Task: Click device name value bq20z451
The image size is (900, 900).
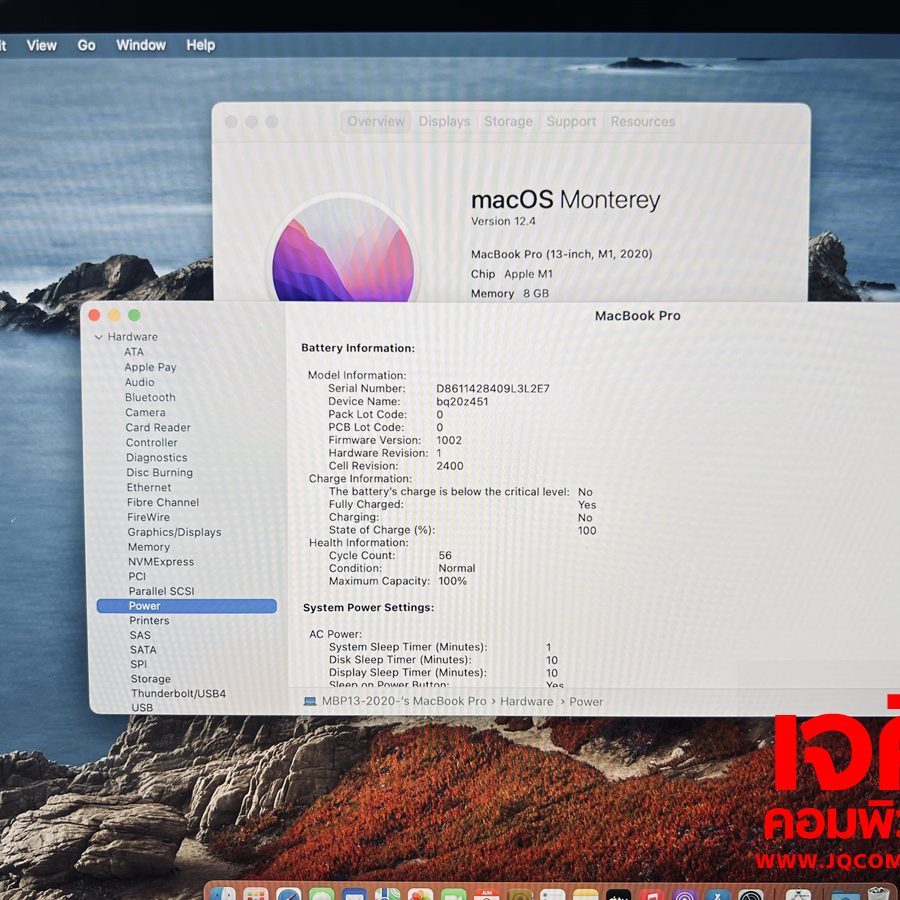Action: point(462,402)
